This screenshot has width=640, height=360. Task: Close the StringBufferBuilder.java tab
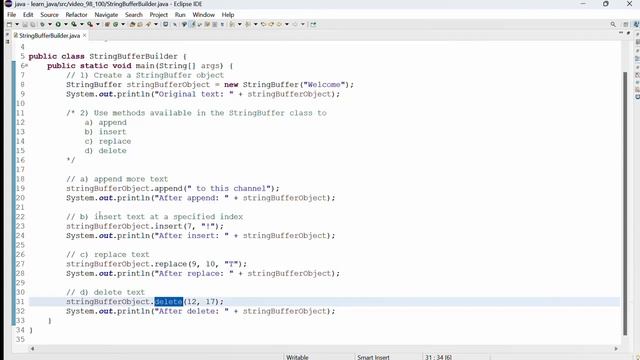point(84,36)
